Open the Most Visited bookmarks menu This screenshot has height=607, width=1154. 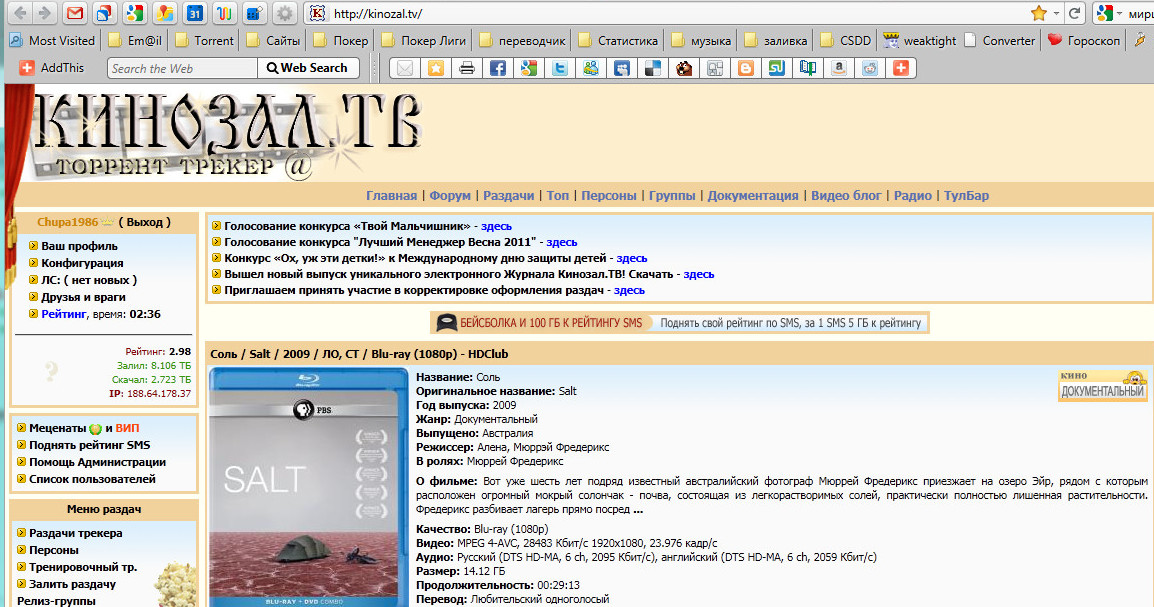[52, 40]
